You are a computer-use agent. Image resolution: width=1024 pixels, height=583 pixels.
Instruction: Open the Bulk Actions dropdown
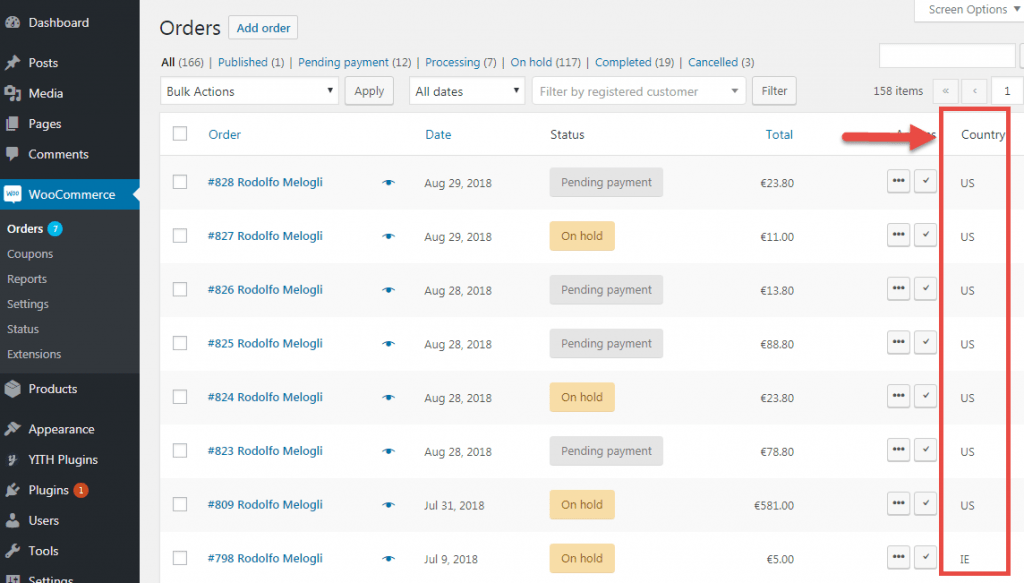click(248, 91)
